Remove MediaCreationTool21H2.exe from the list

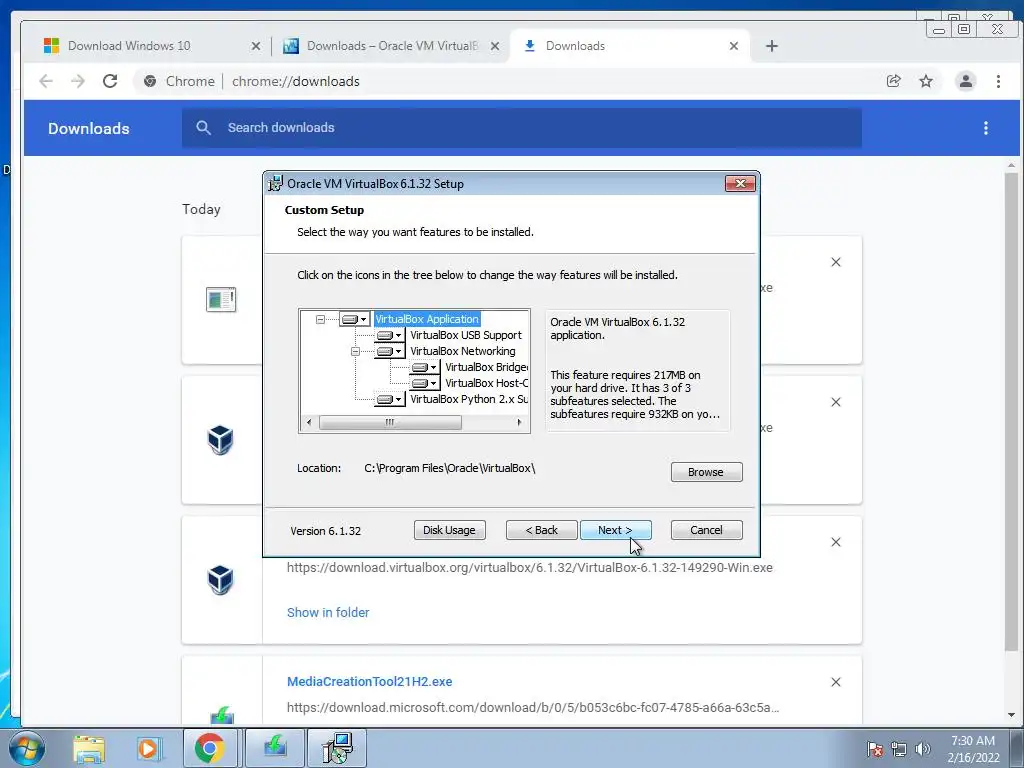point(835,682)
